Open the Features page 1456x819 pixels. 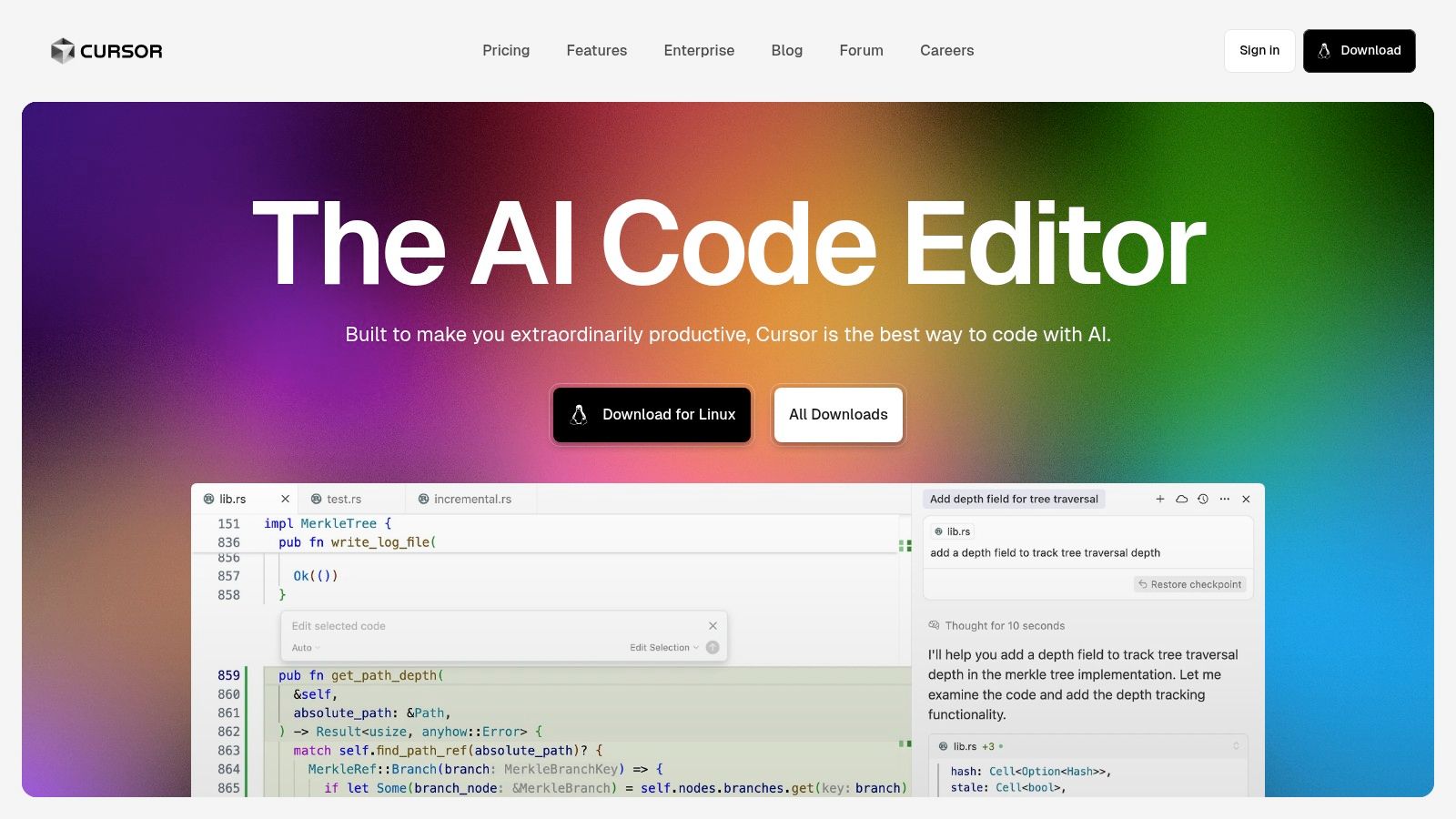[597, 51]
